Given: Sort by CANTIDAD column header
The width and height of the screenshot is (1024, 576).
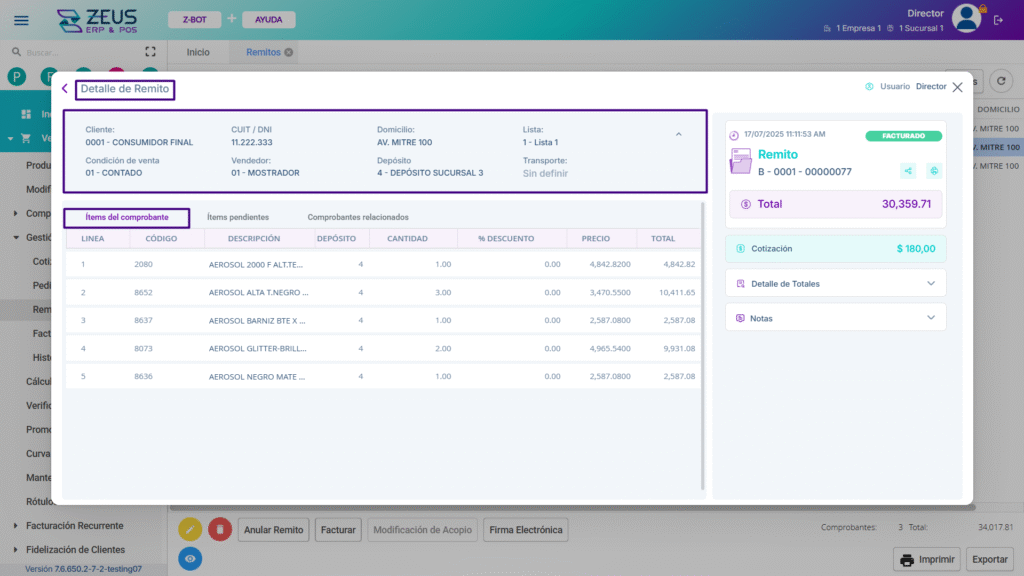Looking at the screenshot, I should pyautogui.click(x=408, y=238).
